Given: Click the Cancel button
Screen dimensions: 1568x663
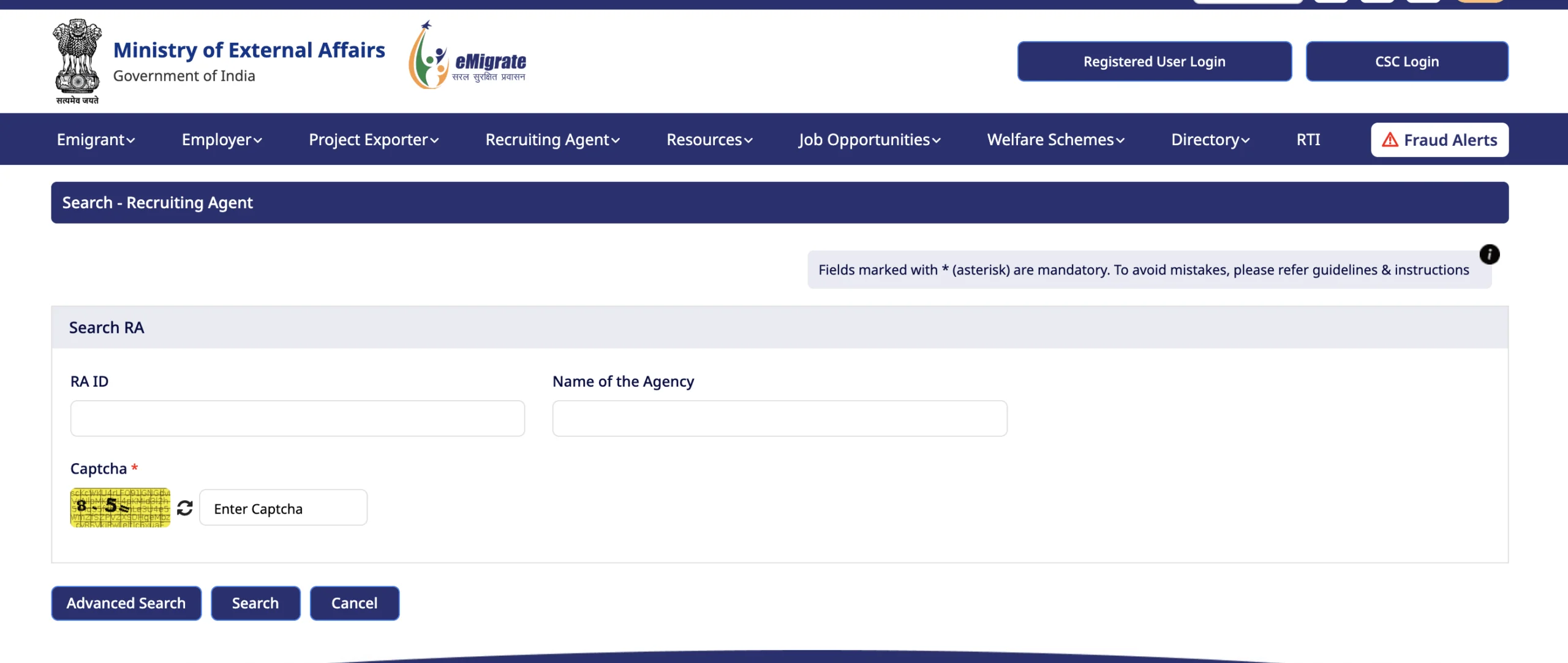Looking at the screenshot, I should 355,603.
